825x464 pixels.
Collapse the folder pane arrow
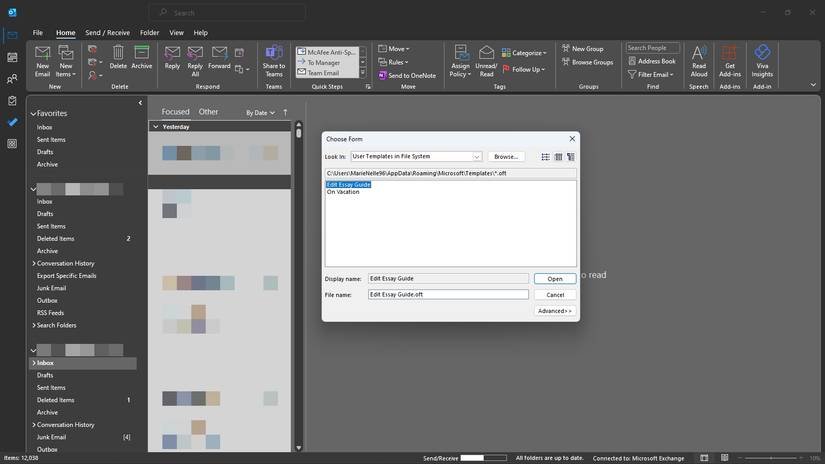point(140,103)
